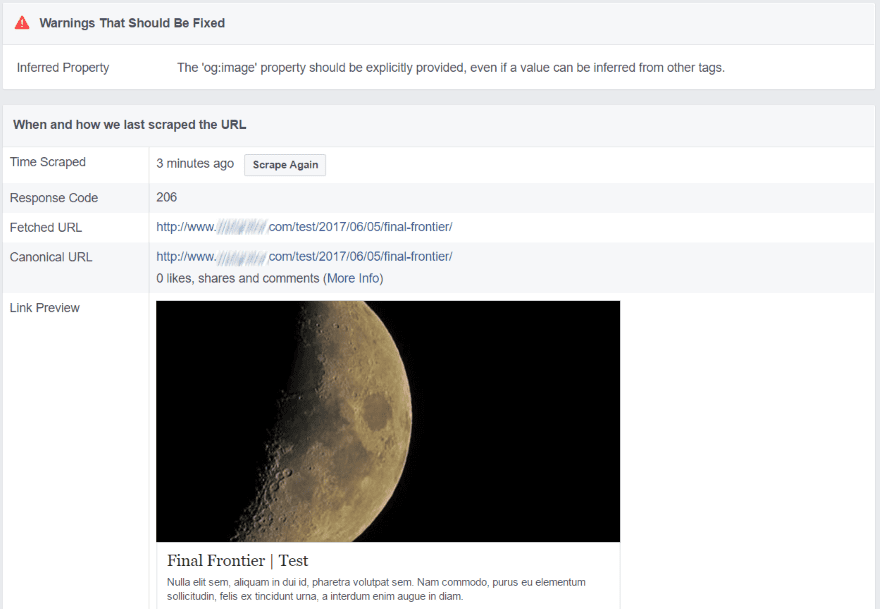Open the Fetched URL link
Viewport: 880px width, 609px height.
tap(303, 227)
